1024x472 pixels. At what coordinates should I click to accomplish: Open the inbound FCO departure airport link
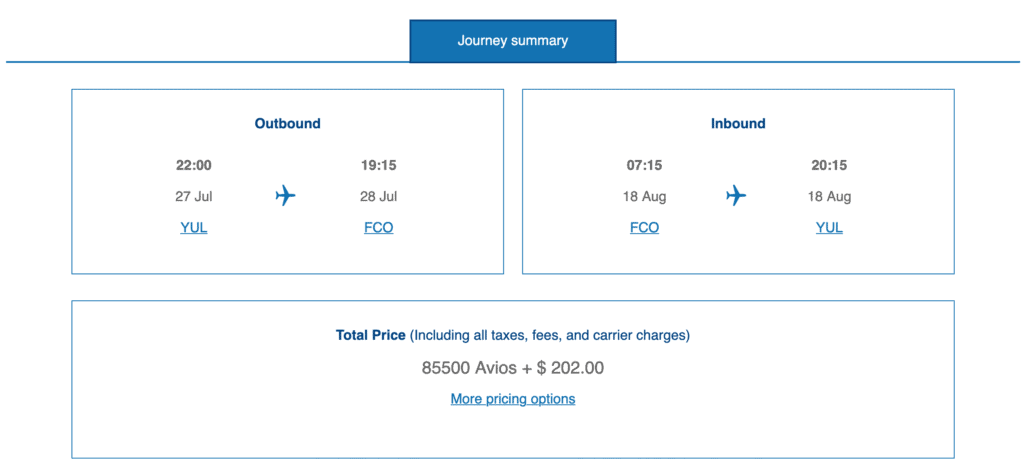644,228
